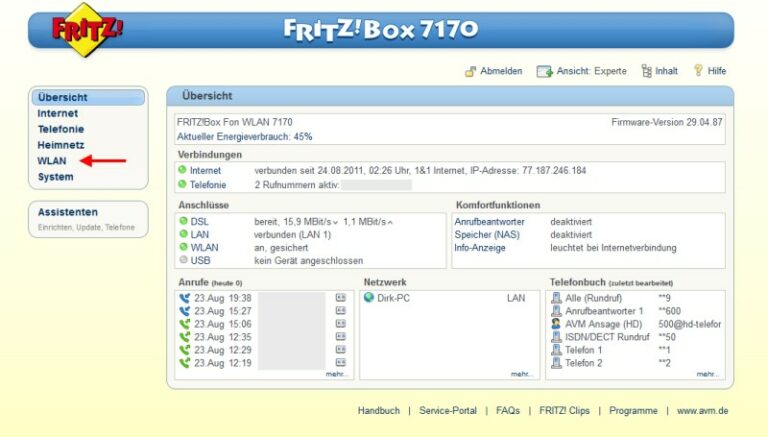Click the Dirk-PC globe icon
Viewport: 768px width, 437px height.
click(x=369, y=297)
